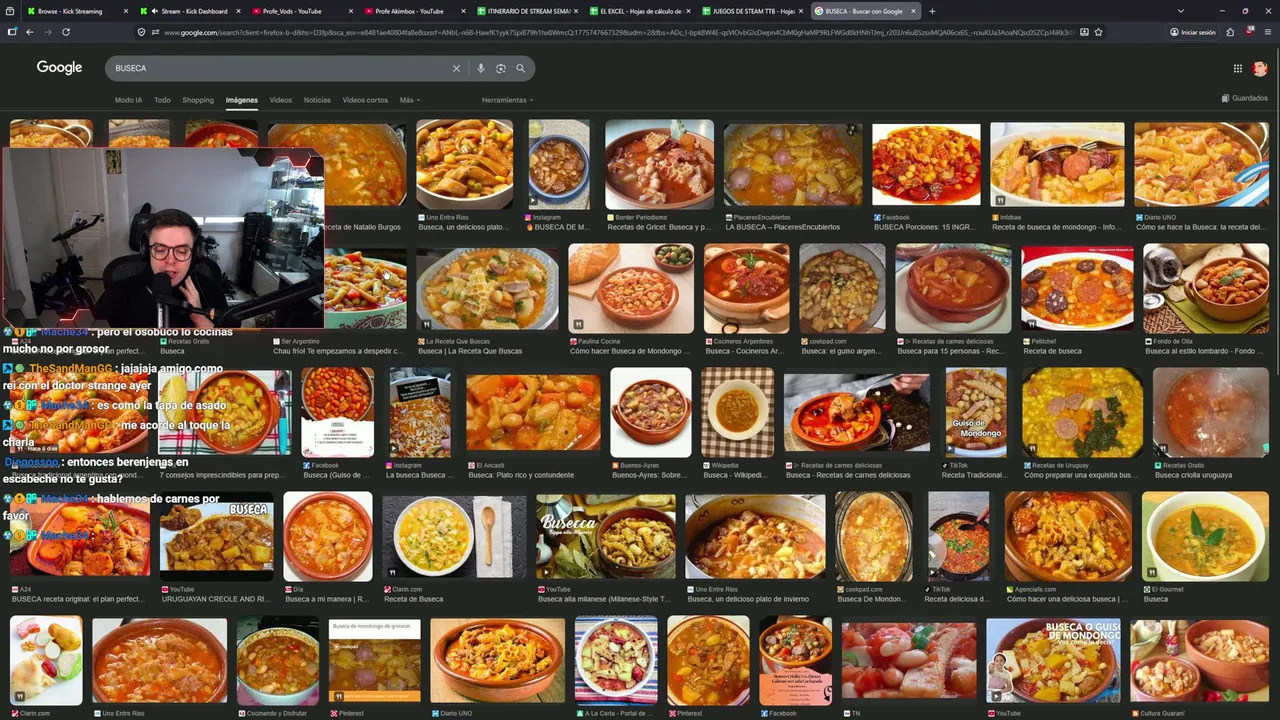Open 'Buseca - Cocineros Ar...' caption link
1280x720 pixels.
pos(745,351)
